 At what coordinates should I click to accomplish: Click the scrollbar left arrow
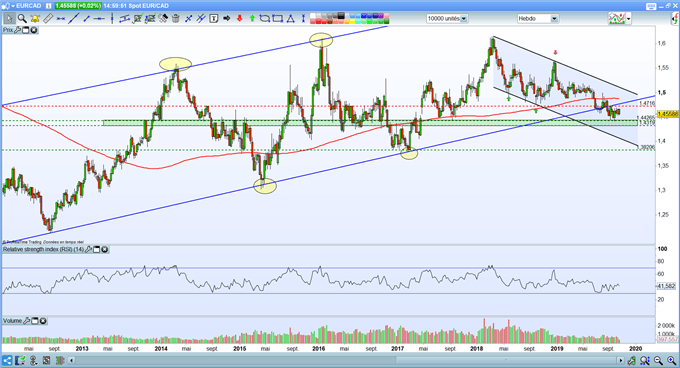click(x=72, y=360)
